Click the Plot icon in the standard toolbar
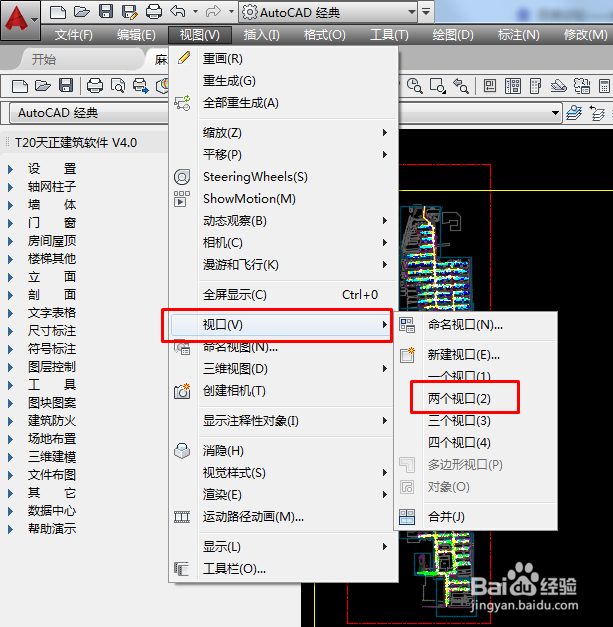Viewport: 613px width, 627px height. (x=95, y=86)
